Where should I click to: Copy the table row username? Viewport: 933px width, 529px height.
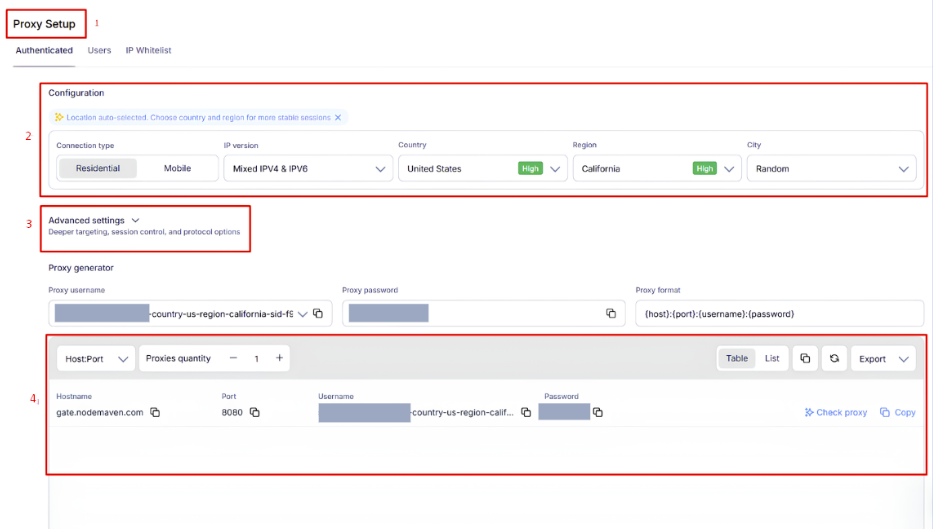coord(526,412)
